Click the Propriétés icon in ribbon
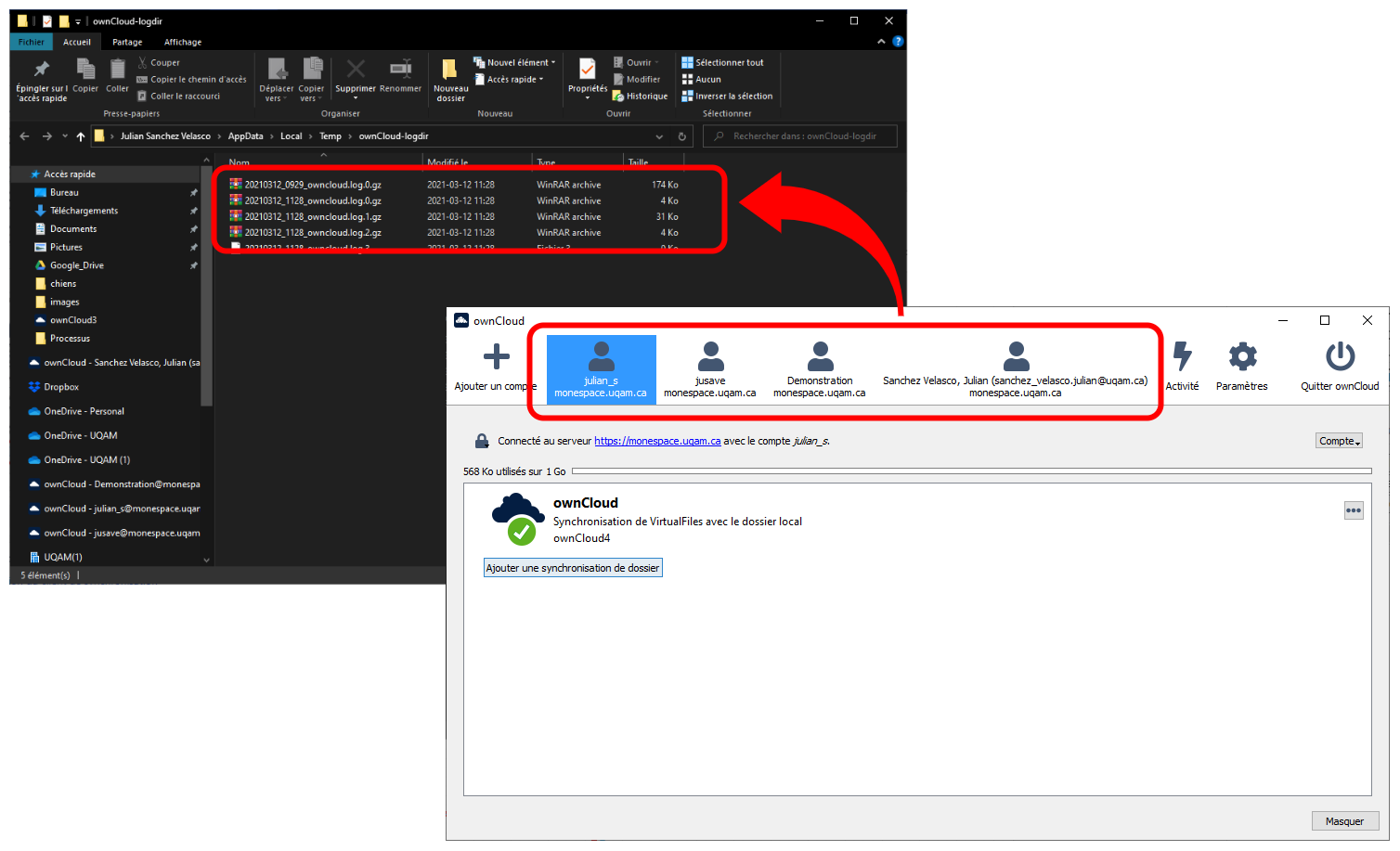The height and width of the screenshot is (851, 1400). point(588,71)
